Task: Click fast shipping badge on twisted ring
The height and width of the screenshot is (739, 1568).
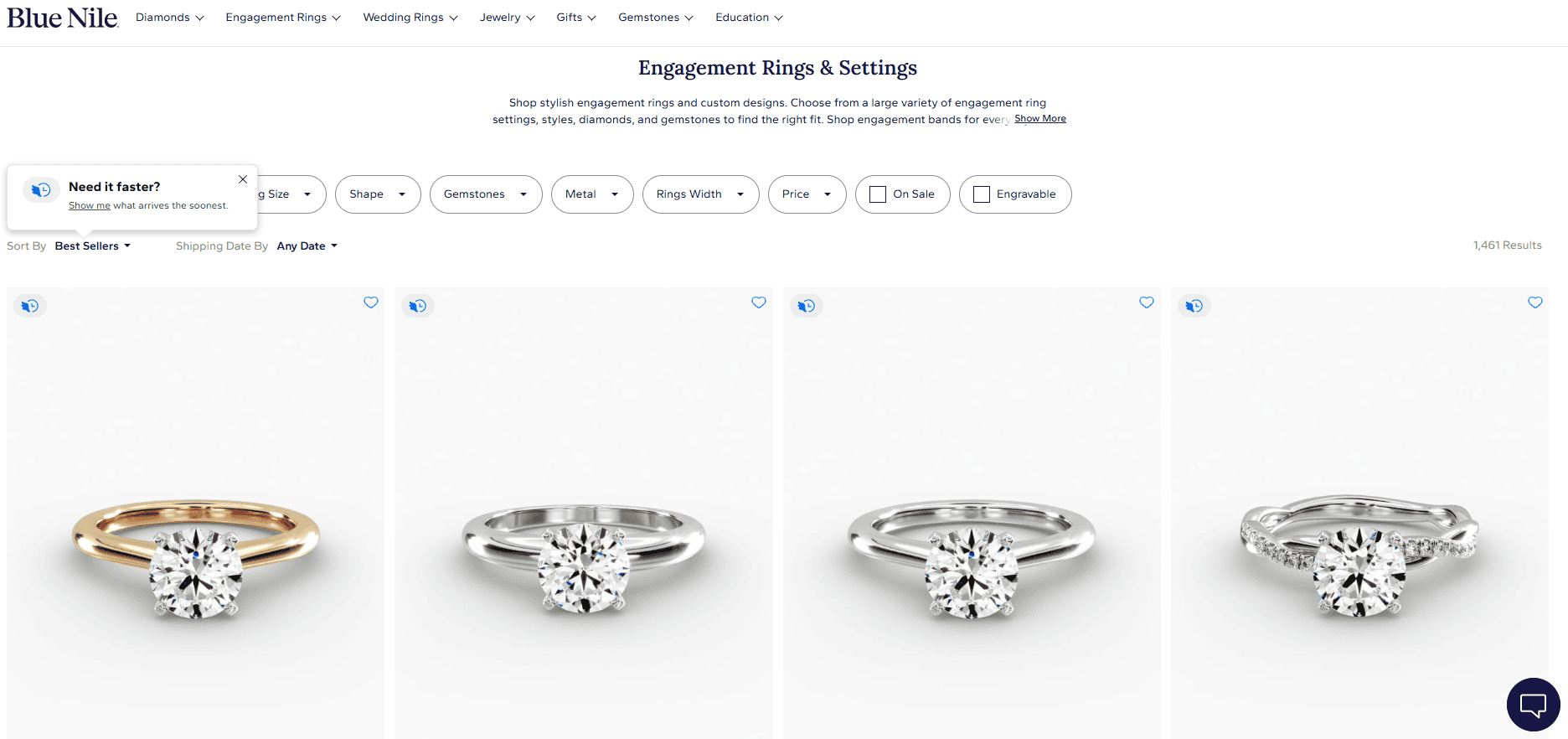Action: 1194,306
